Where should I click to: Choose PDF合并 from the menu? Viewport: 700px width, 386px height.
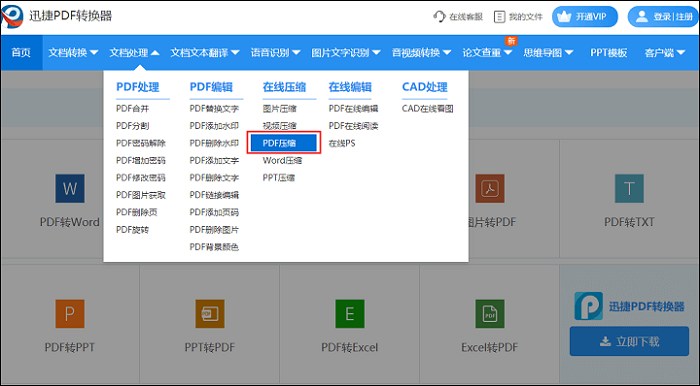(x=133, y=108)
